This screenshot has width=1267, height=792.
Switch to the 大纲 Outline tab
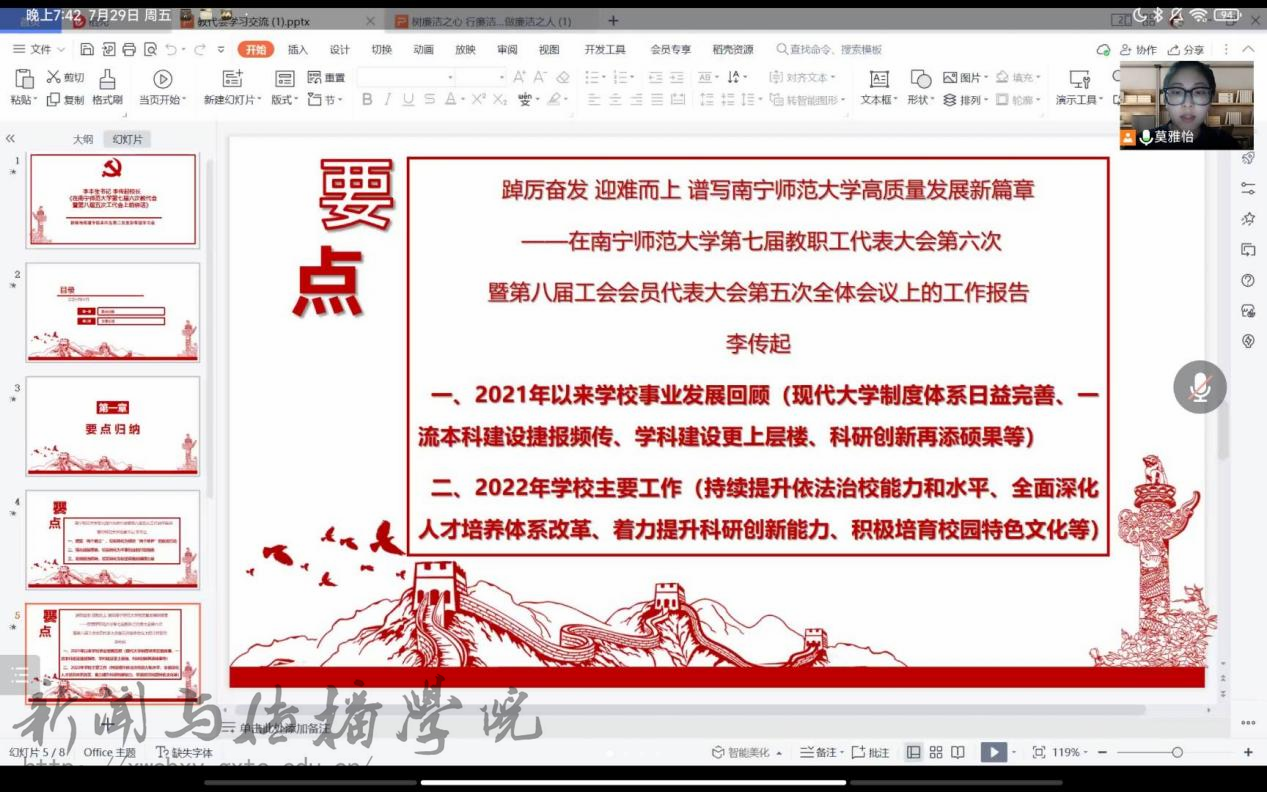(x=83, y=139)
